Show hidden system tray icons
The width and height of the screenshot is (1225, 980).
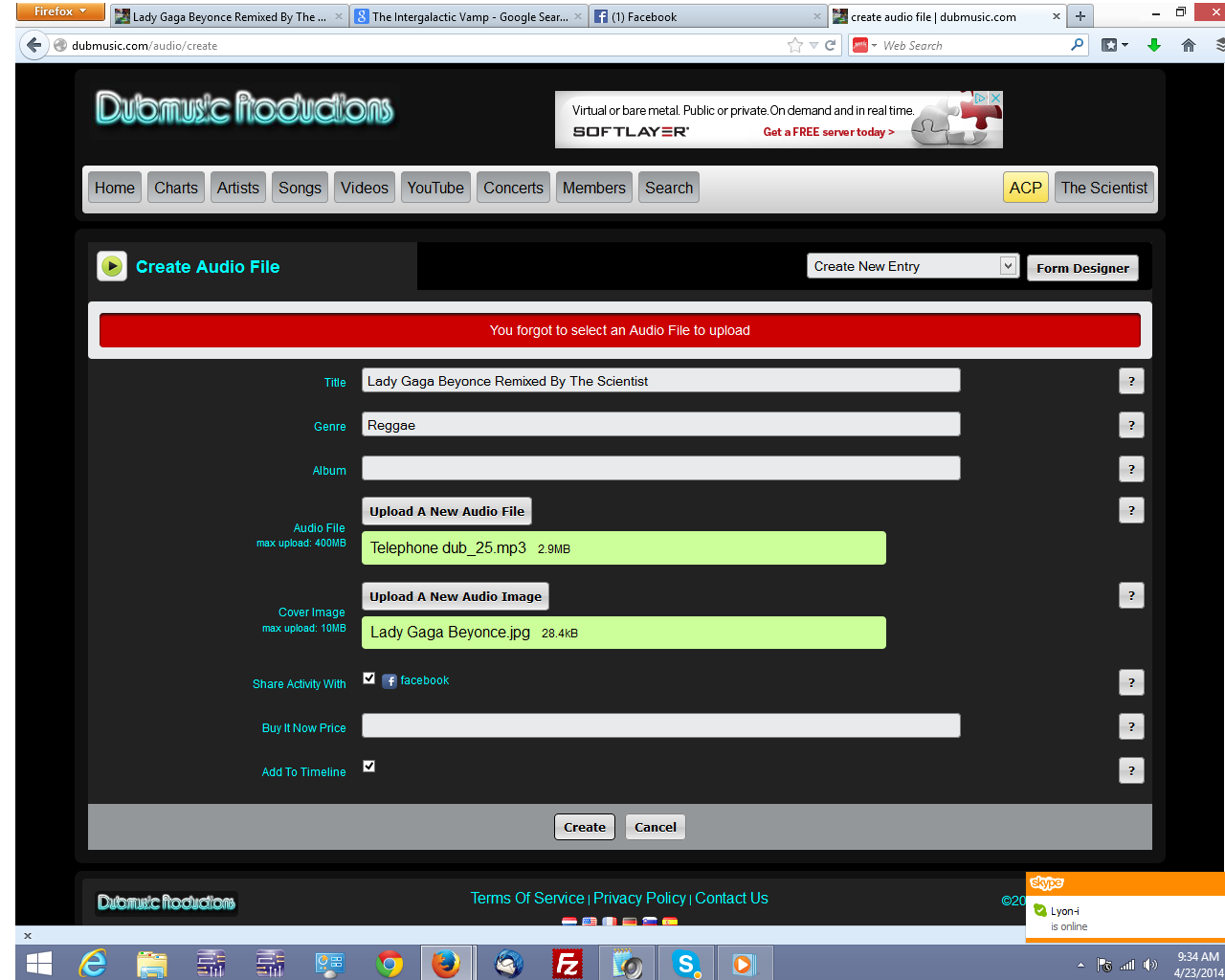click(x=1080, y=965)
